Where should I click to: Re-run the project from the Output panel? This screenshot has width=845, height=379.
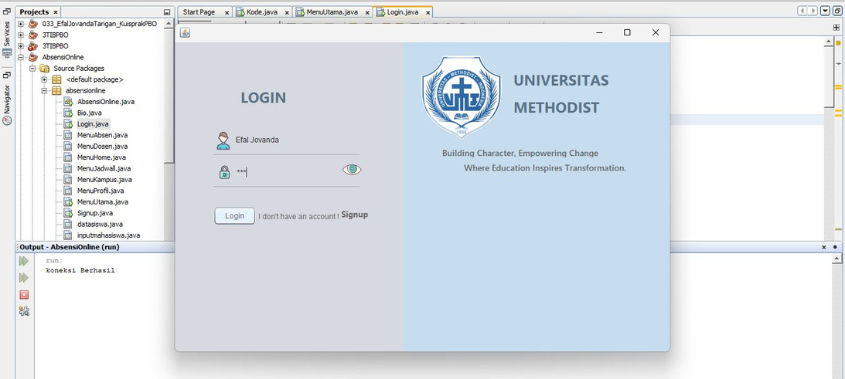click(x=24, y=261)
